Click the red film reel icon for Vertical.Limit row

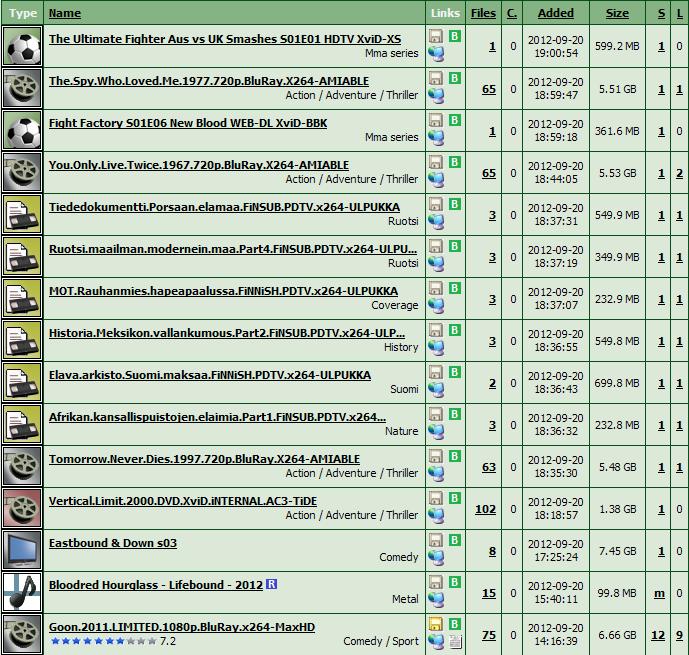[22, 508]
